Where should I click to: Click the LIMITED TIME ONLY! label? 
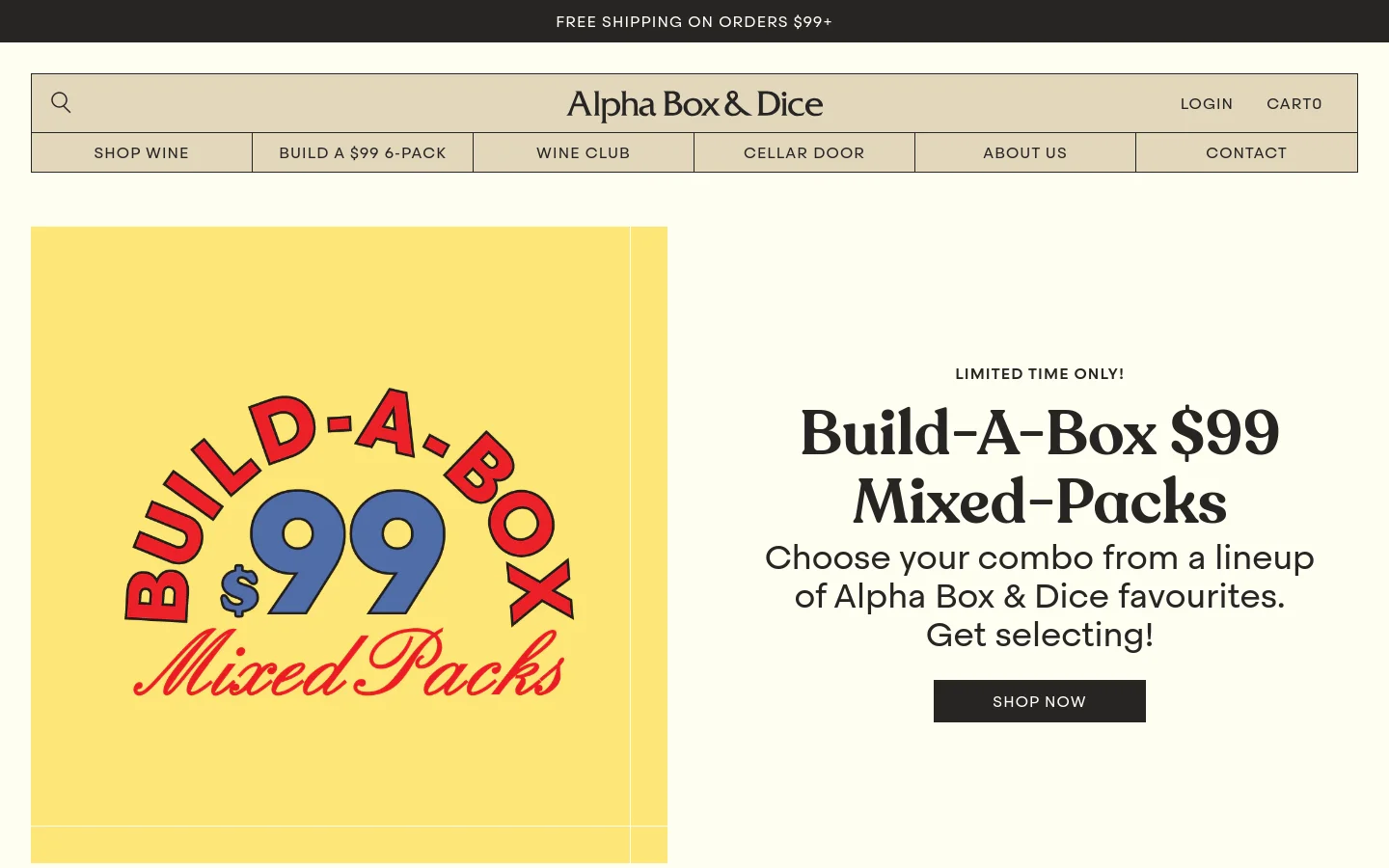(1040, 374)
